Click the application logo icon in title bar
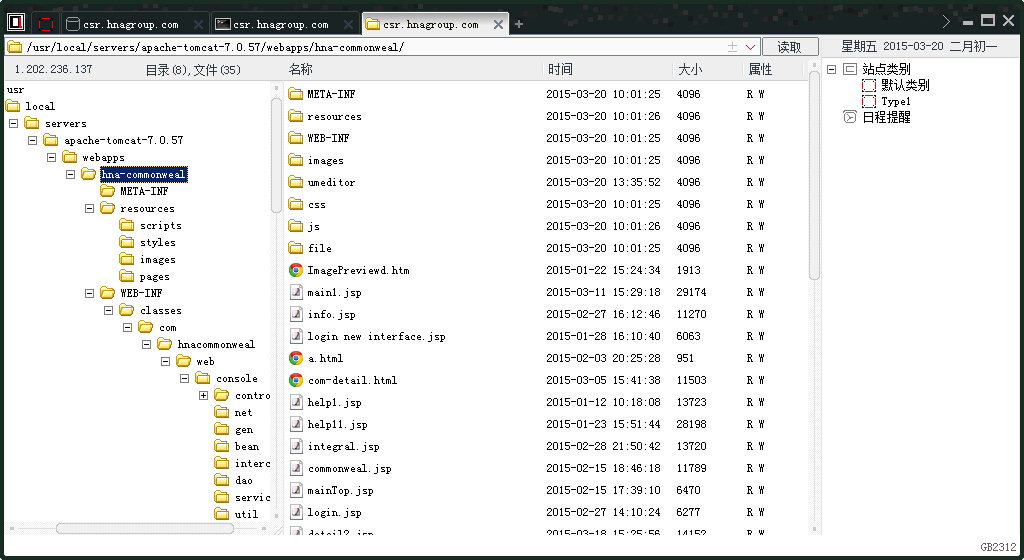Image resolution: width=1024 pixels, height=560 pixels. [x=16, y=23]
